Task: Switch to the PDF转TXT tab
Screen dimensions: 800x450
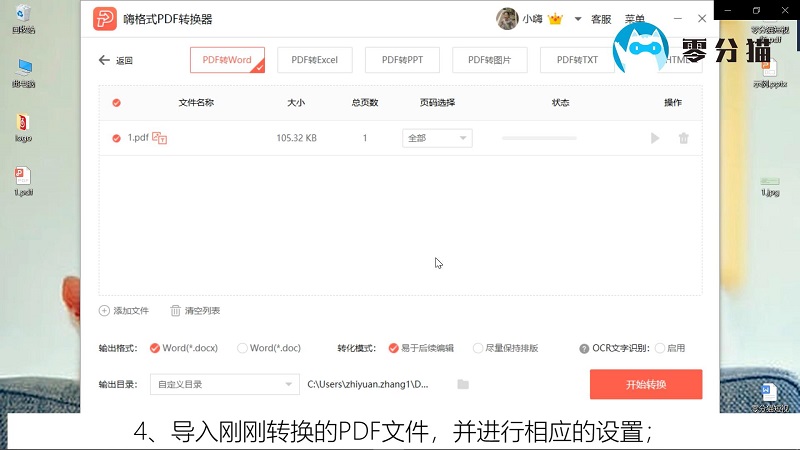Action: click(x=577, y=60)
